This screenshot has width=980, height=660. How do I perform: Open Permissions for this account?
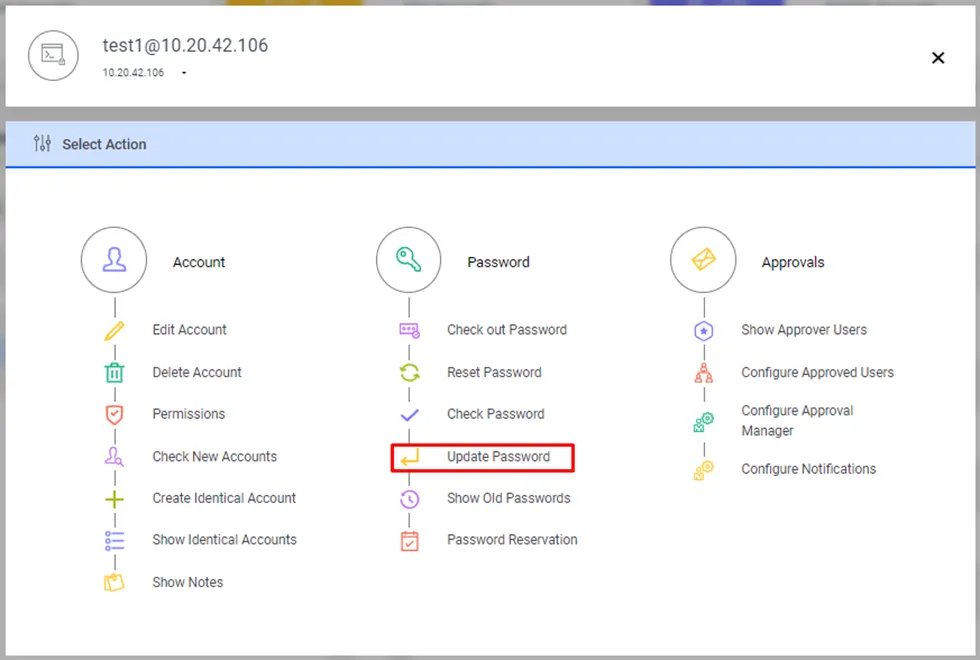(x=189, y=414)
